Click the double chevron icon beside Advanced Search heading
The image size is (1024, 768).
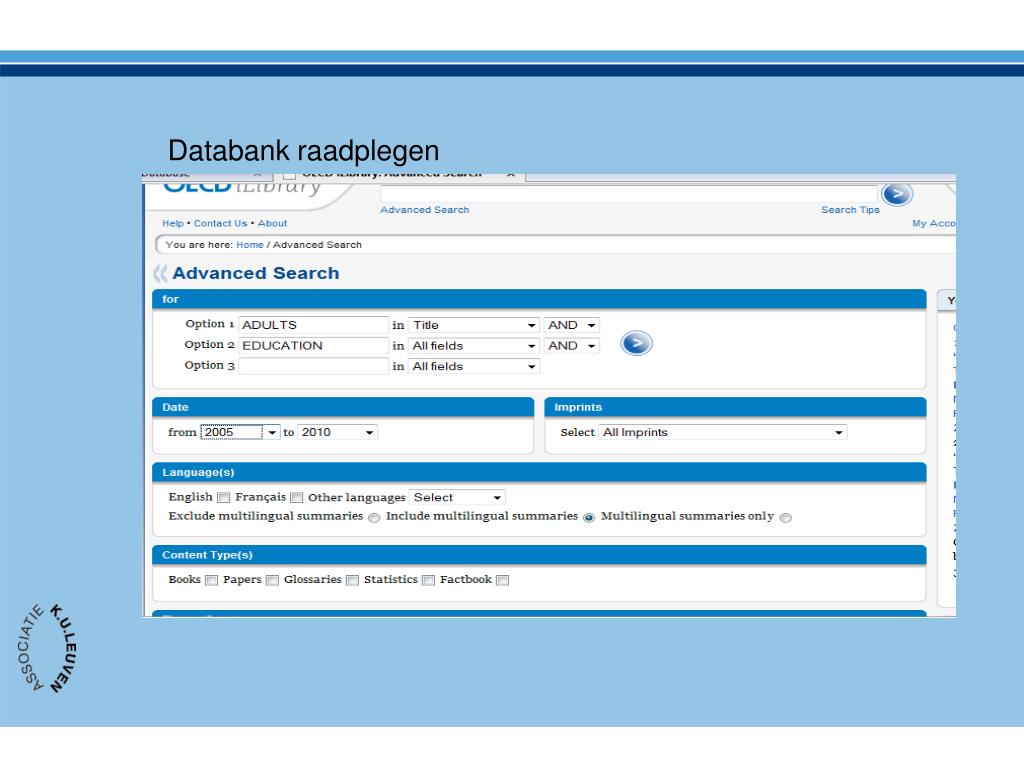[x=160, y=273]
